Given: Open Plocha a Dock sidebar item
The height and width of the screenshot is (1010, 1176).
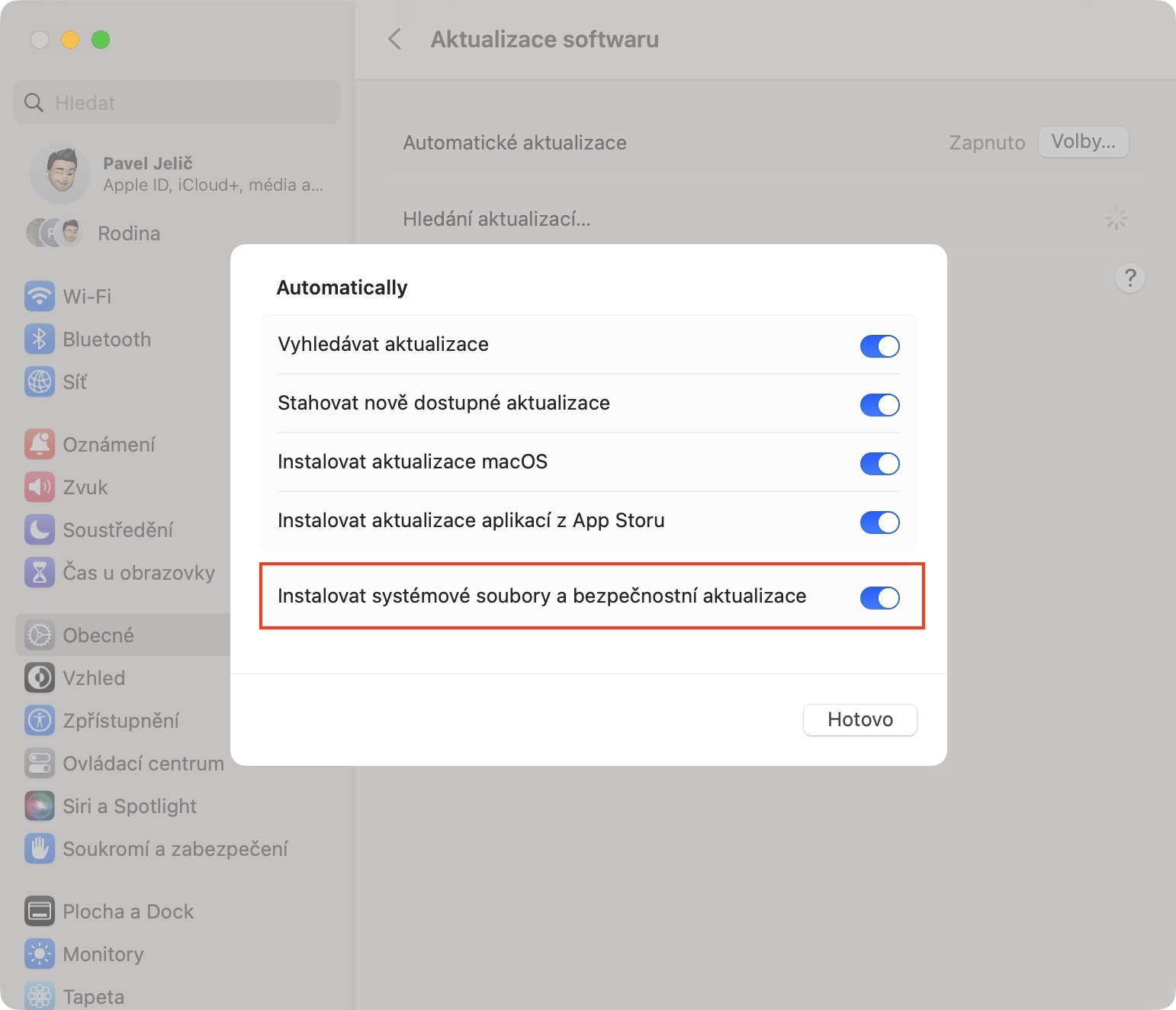Looking at the screenshot, I should tap(128, 912).
